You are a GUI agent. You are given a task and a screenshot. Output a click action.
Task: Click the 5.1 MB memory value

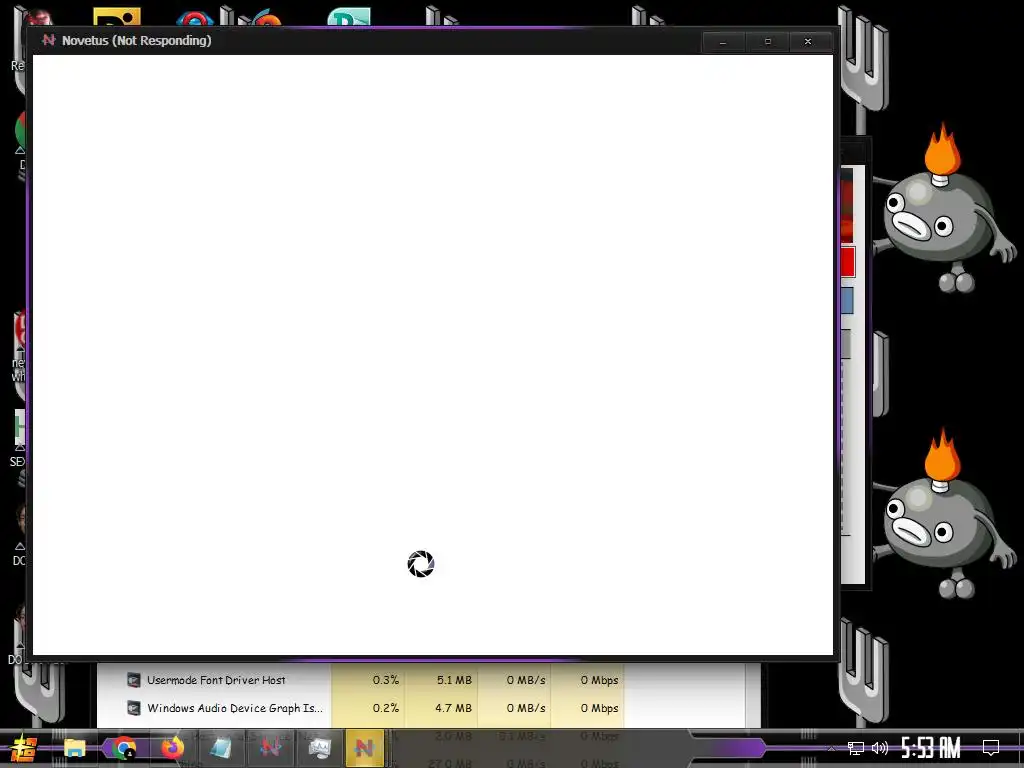click(454, 680)
